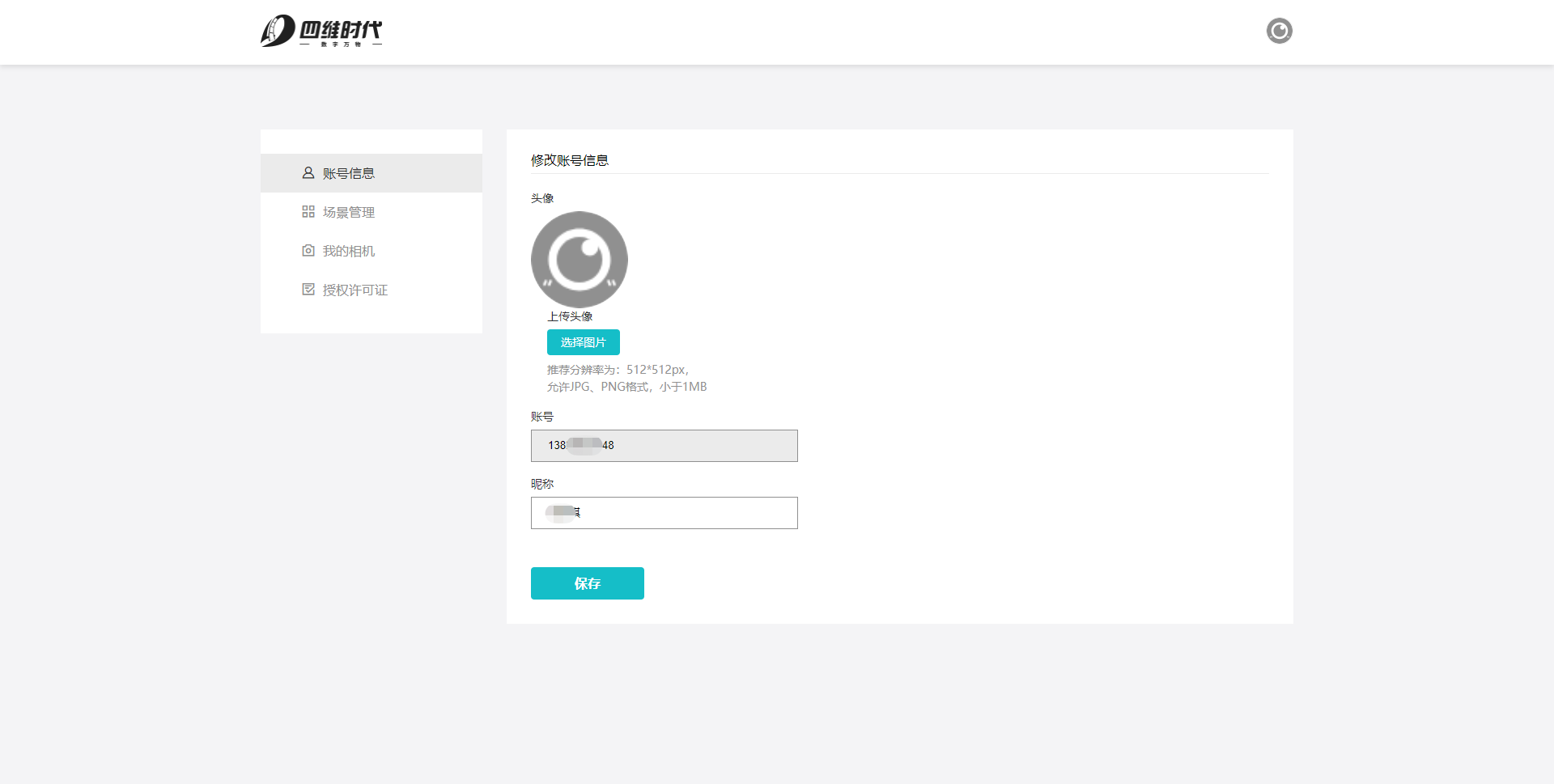Click the camera icon beside 我的相机

click(308, 251)
